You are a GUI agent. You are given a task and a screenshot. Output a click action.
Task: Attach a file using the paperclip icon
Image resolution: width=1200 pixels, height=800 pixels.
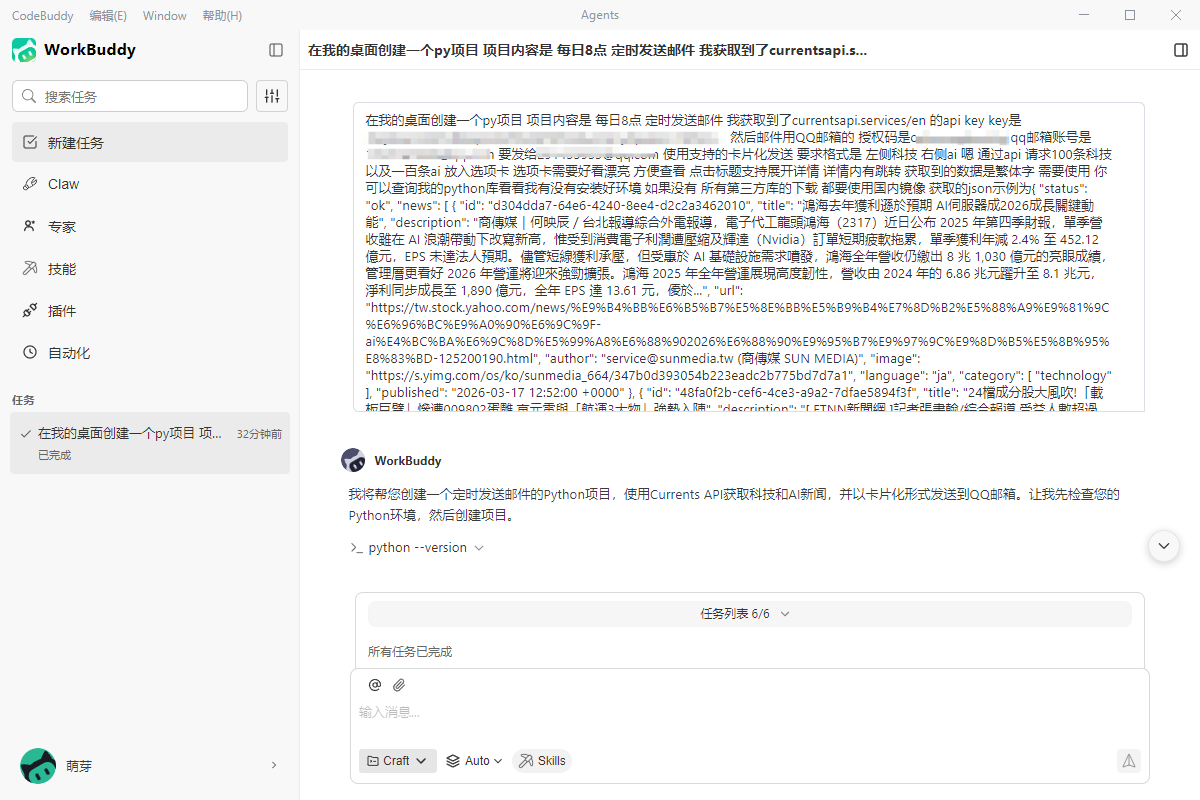[x=398, y=684]
